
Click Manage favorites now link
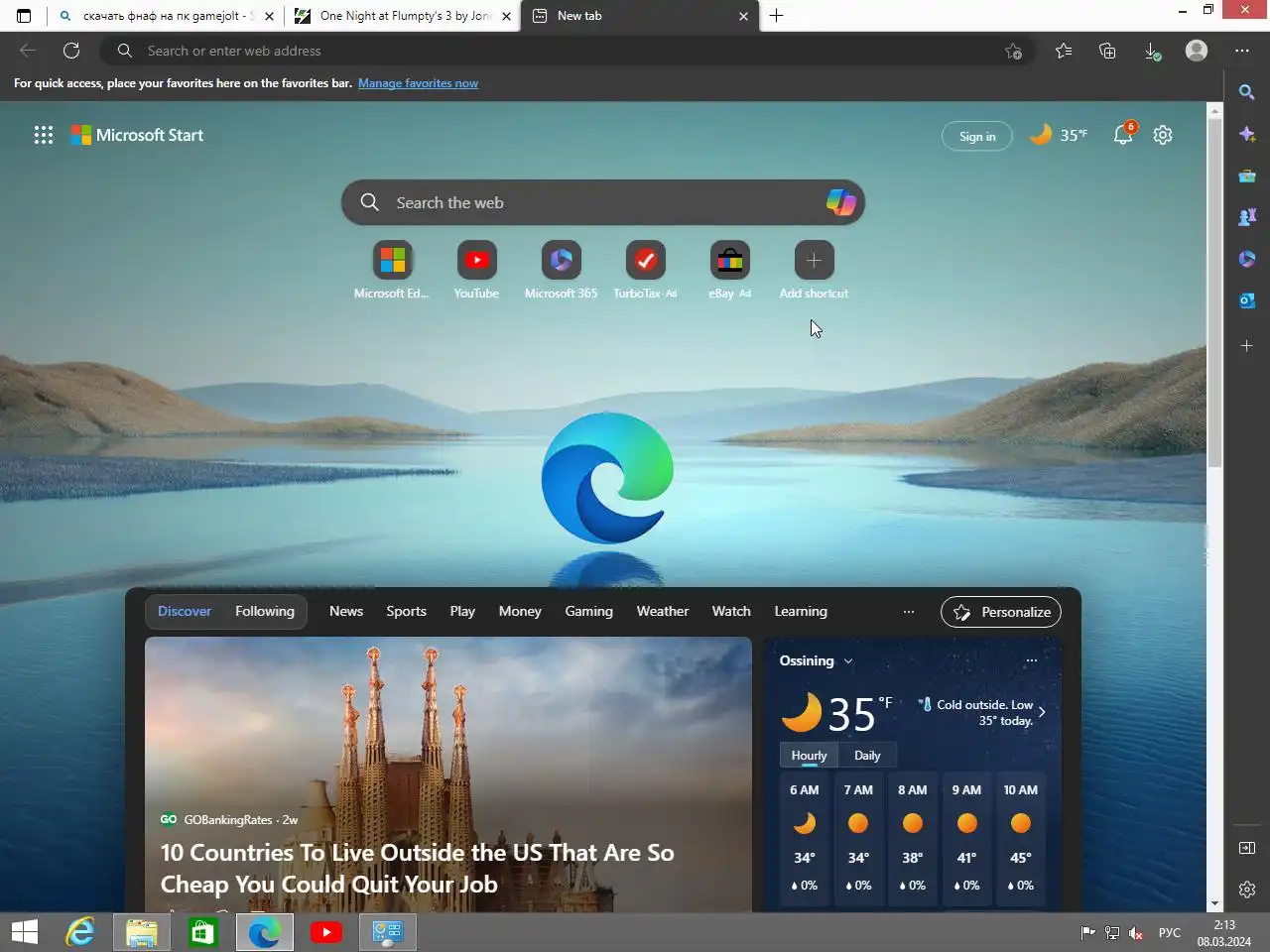[418, 83]
